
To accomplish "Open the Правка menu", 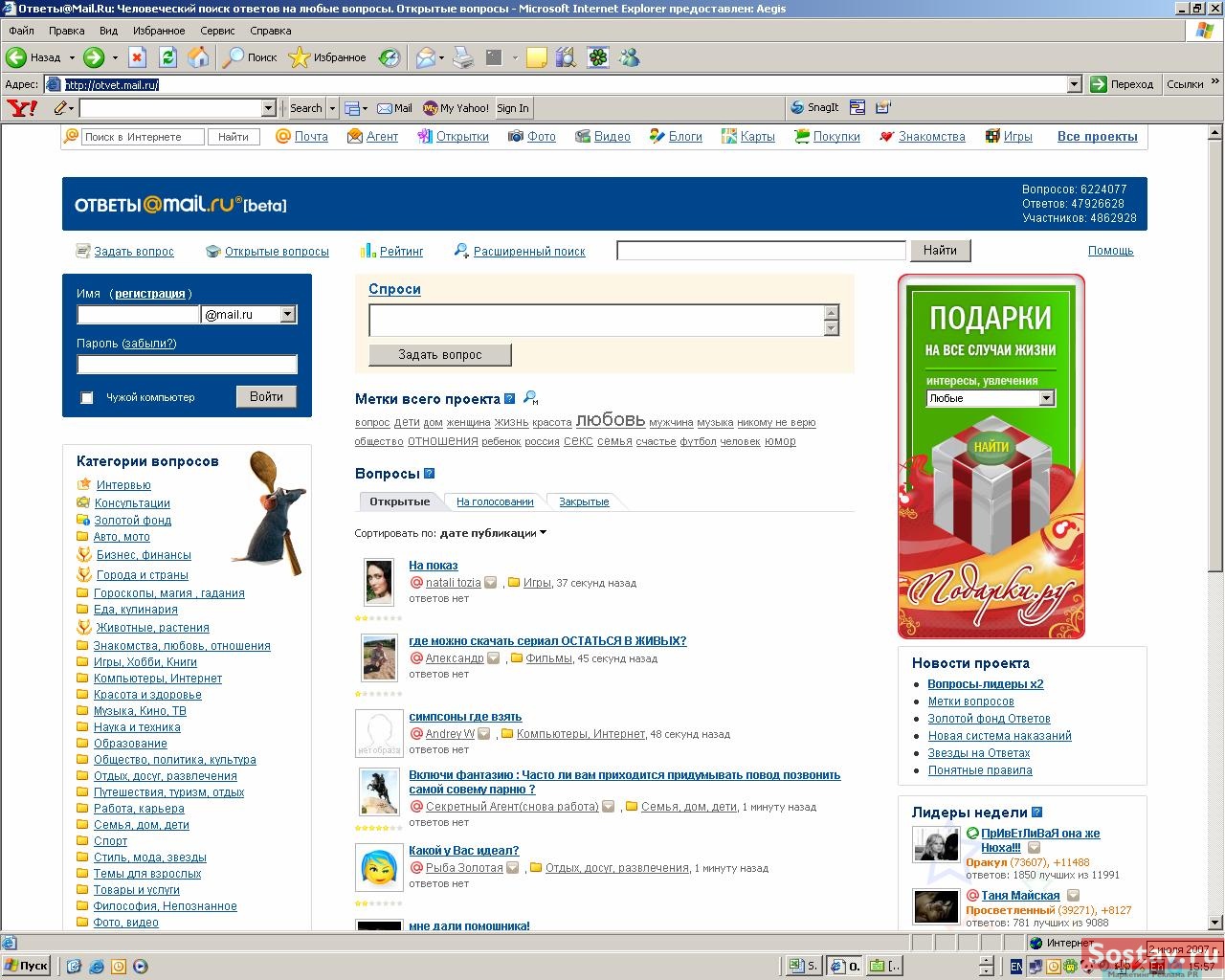I will 67,31.
